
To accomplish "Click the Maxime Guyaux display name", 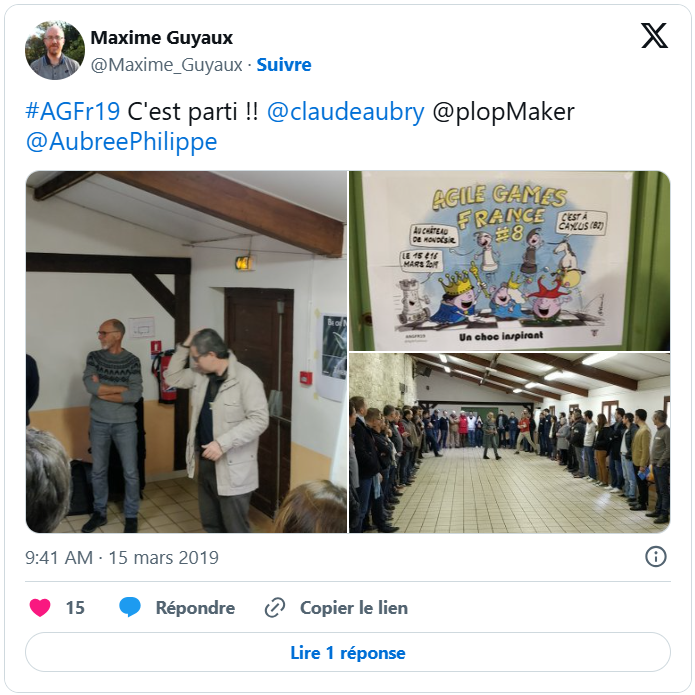I will coord(162,38).
